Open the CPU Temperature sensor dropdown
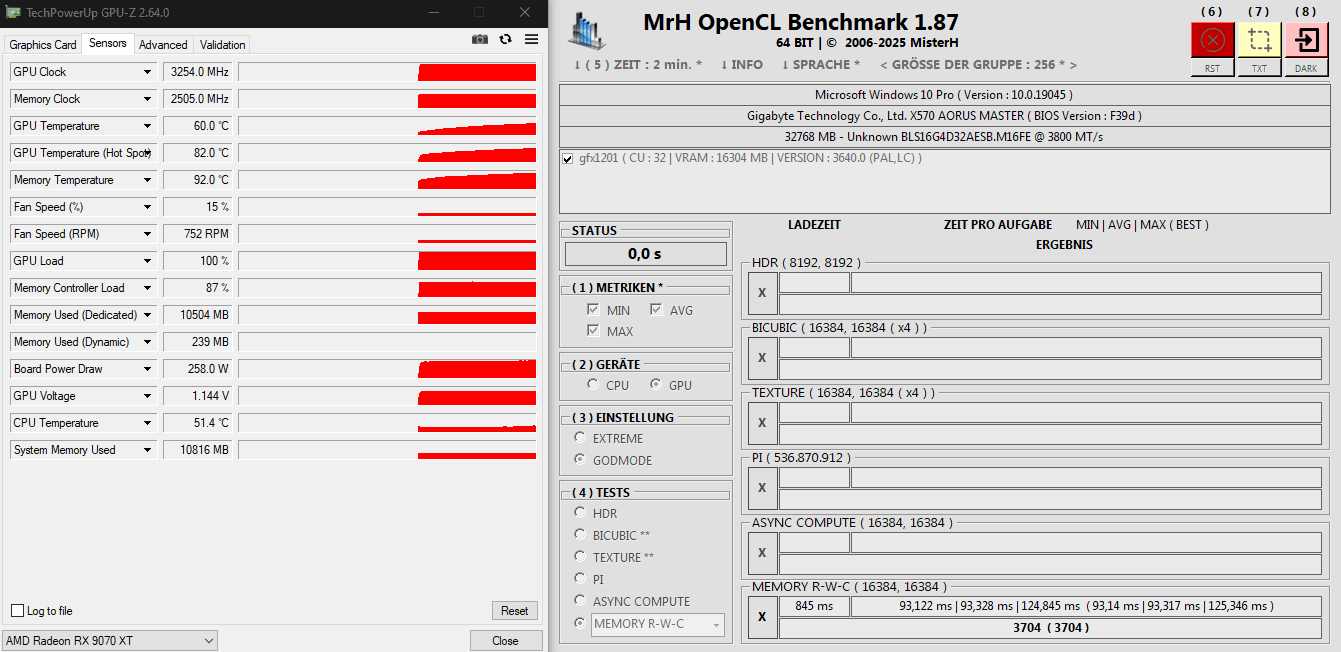Image resolution: width=1341 pixels, height=652 pixels. click(148, 423)
